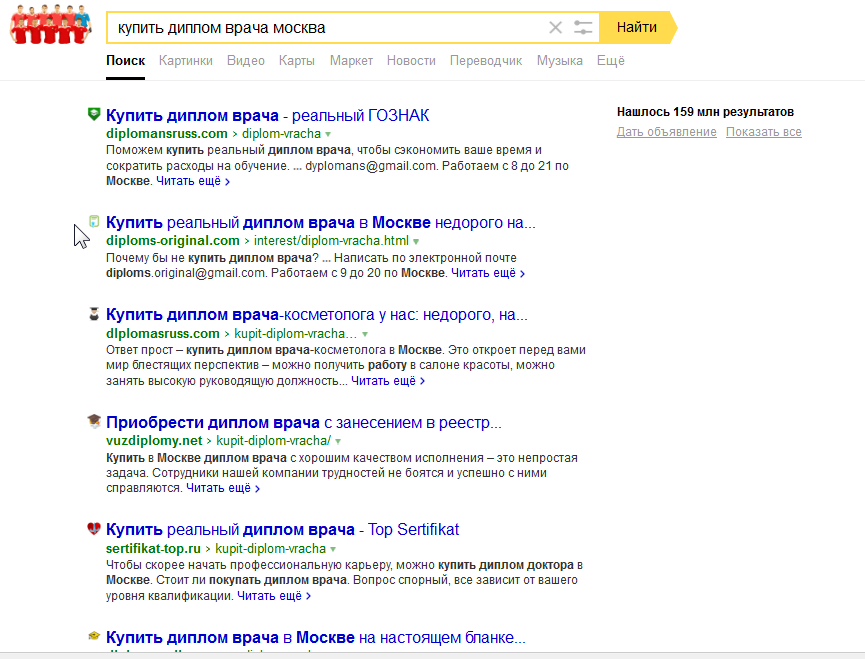
Task: Click kupit-diplom-vracha/ path under vuzdiplomy.net
Action: (x=274, y=441)
